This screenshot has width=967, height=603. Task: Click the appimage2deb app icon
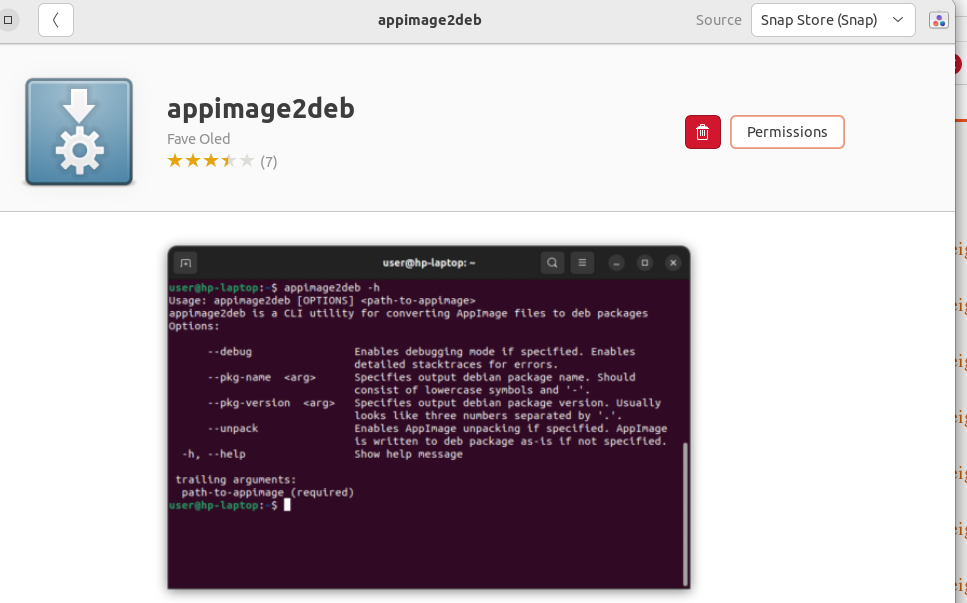(x=79, y=132)
